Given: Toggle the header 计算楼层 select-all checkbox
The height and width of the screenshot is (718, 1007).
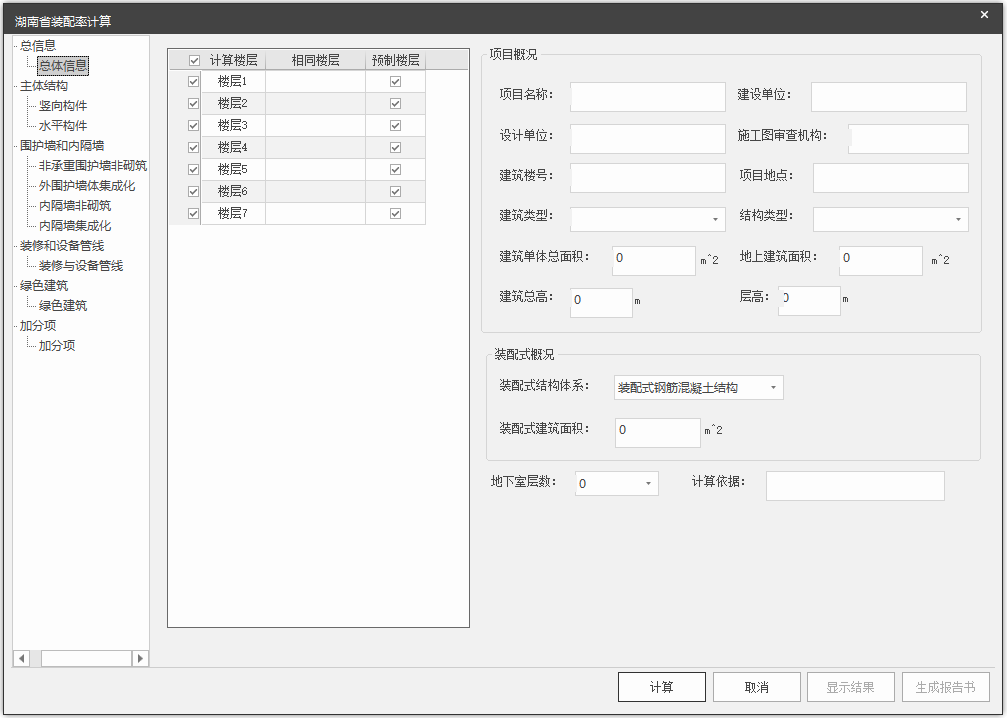Looking at the screenshot, I should click(194, 60).
